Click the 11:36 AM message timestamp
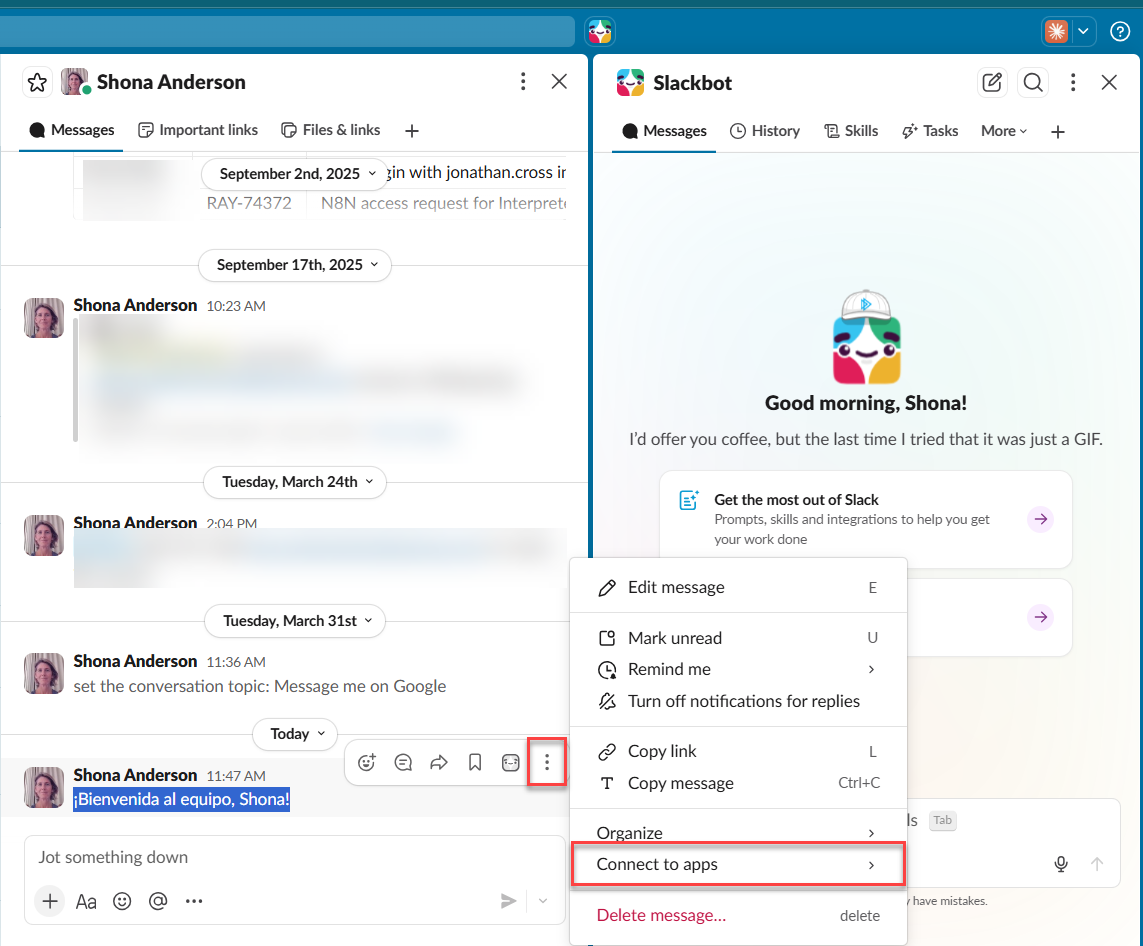Image resolution: width=1143 pixels, height=946 pixels. 235,662
